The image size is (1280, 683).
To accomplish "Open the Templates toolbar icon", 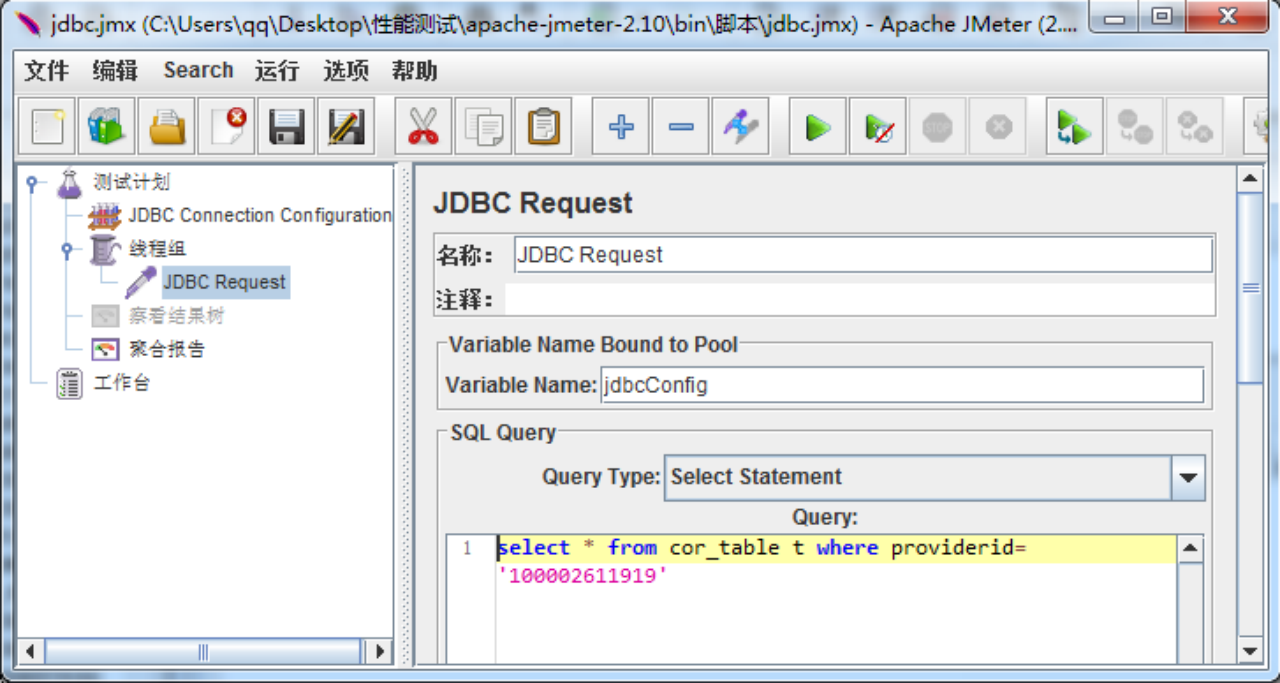I will [106, 127].
